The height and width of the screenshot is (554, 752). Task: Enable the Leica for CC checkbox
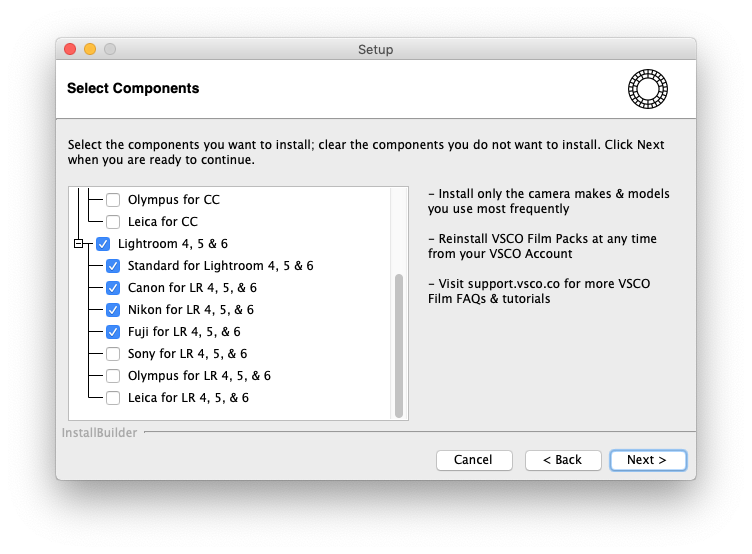(113, 222)
